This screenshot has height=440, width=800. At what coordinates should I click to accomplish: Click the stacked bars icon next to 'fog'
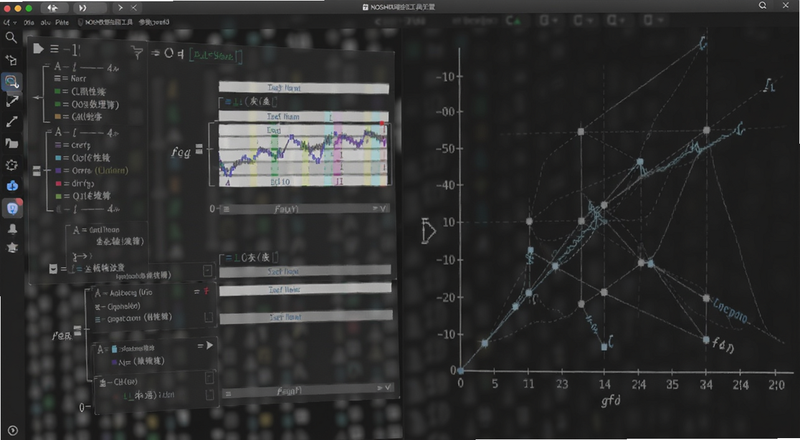(199, 149)
